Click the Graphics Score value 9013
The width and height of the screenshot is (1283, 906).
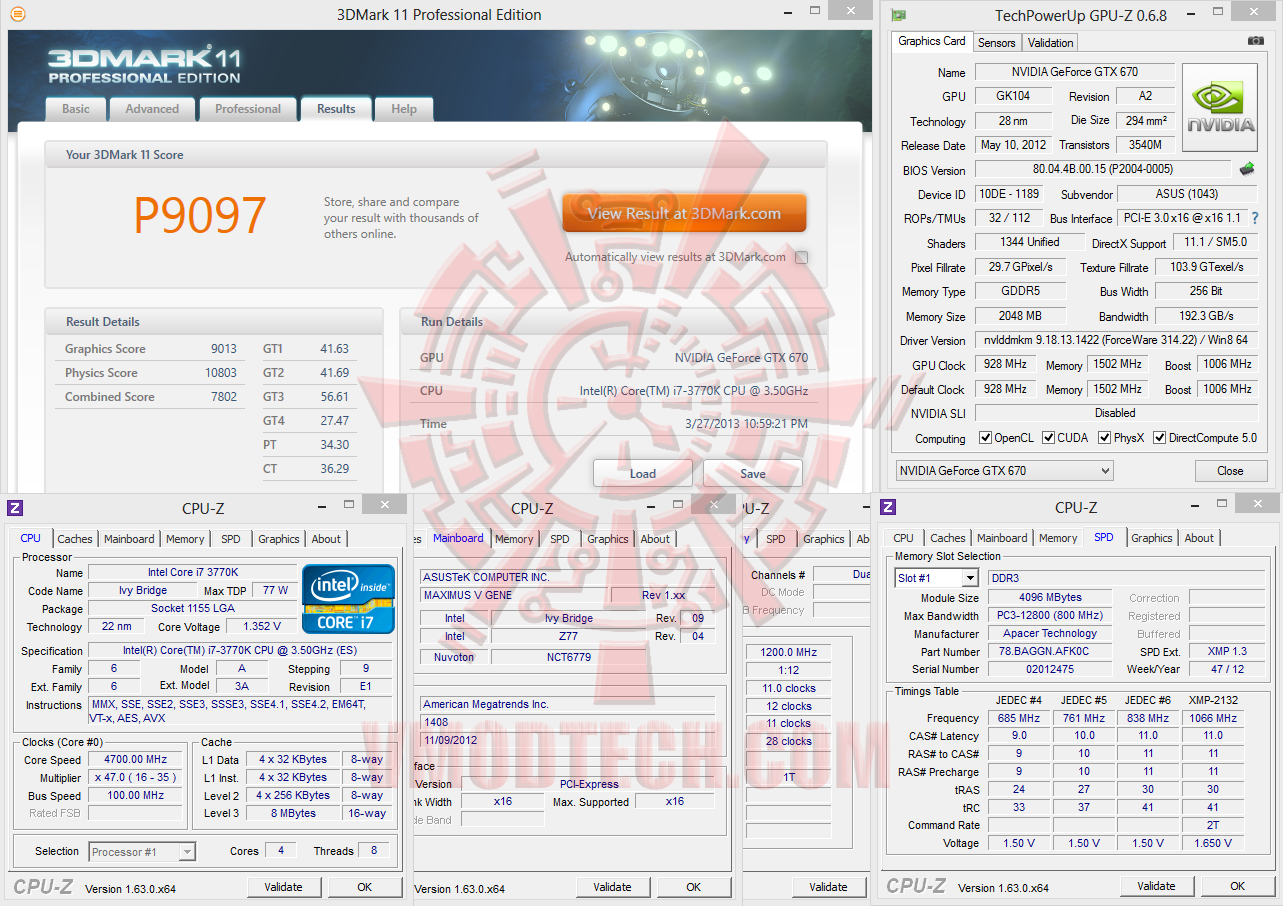(x=224, y=349)
